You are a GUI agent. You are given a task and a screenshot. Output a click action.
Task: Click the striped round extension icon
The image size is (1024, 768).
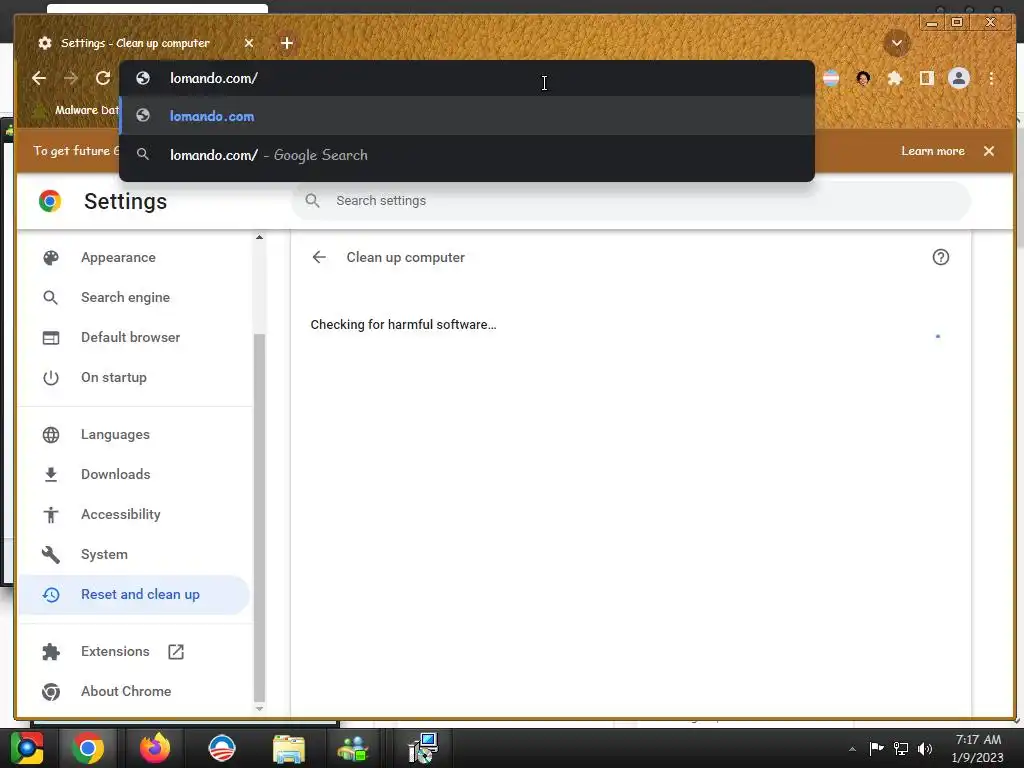(x=831, y=78)
